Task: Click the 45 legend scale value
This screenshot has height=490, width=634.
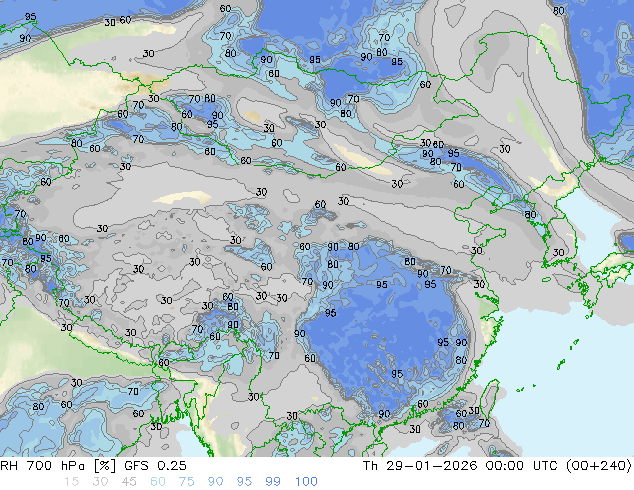Action: coord(129,482)
